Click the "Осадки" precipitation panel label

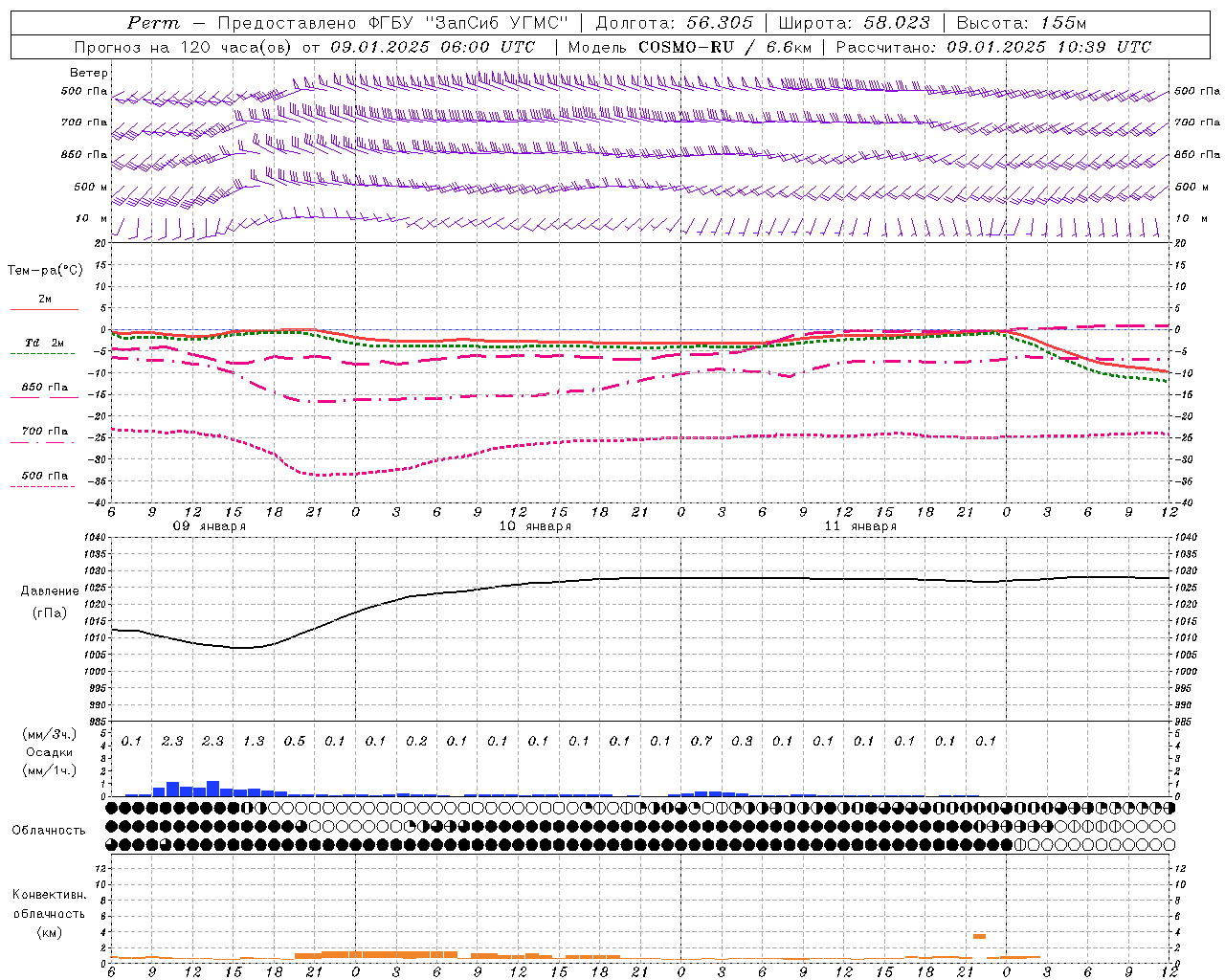pos(49,752)
